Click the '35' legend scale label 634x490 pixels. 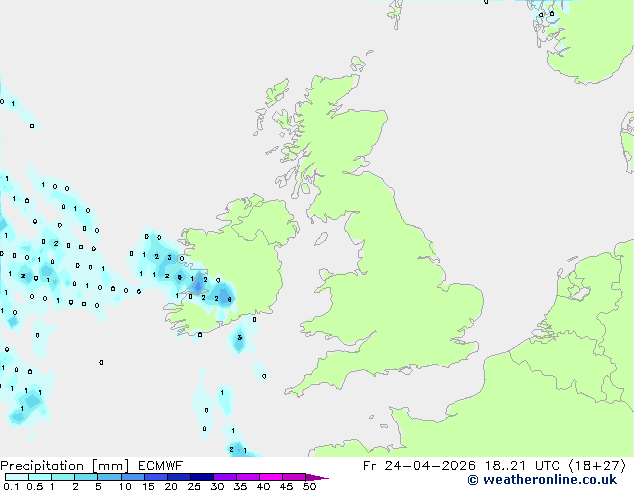point(240,486)
